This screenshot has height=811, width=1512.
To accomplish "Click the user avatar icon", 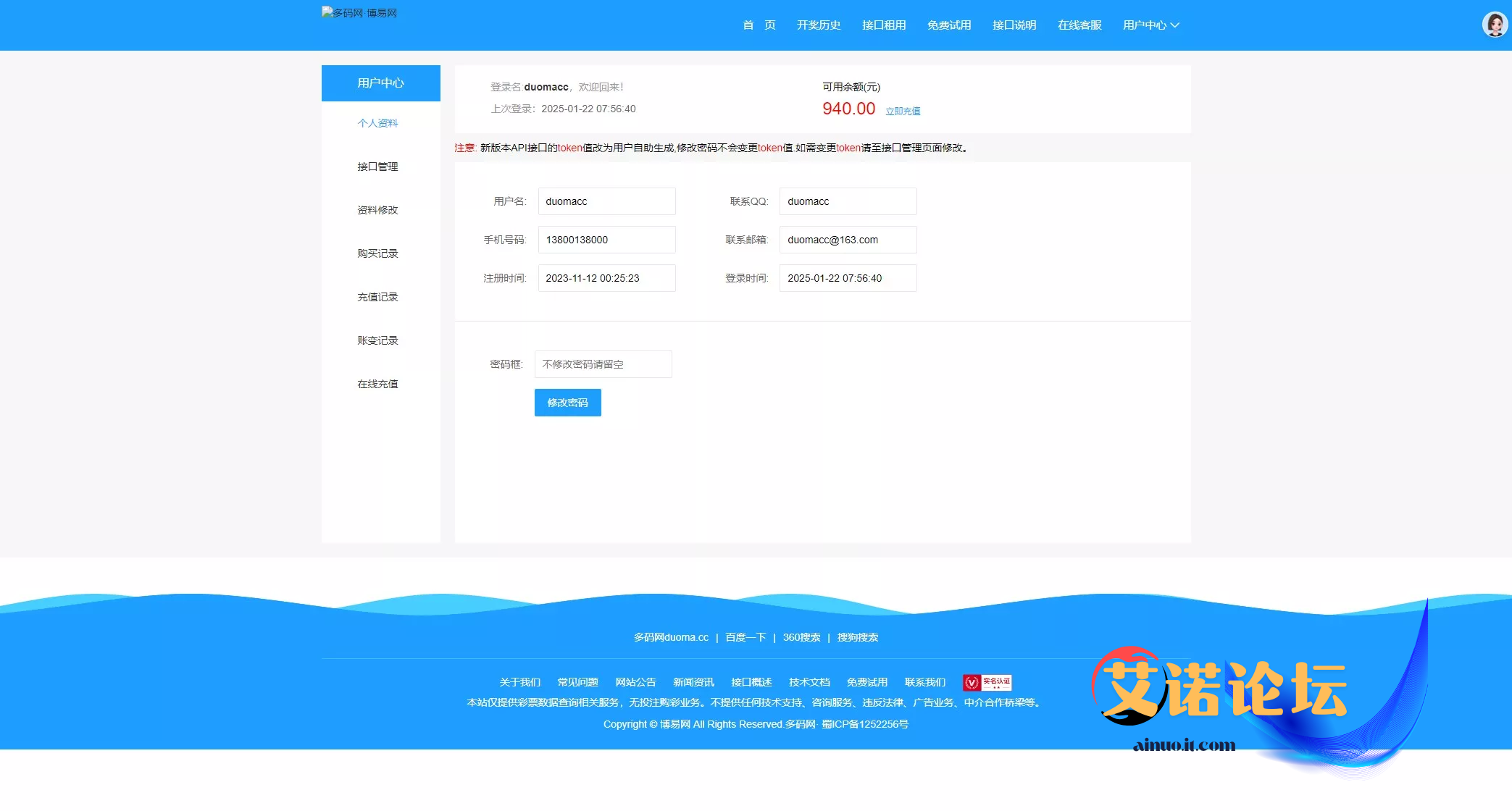I will 1495,25.
